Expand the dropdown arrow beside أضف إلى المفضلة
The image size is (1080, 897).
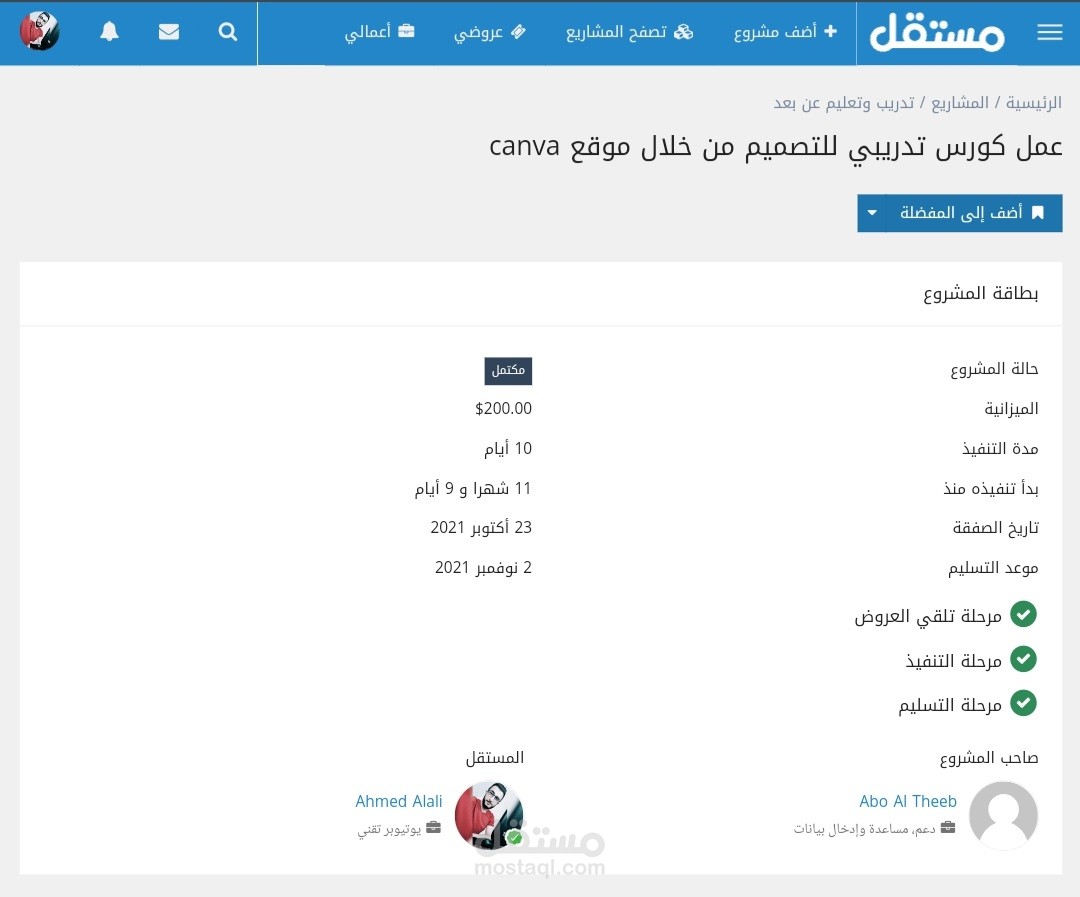point(872,213)
